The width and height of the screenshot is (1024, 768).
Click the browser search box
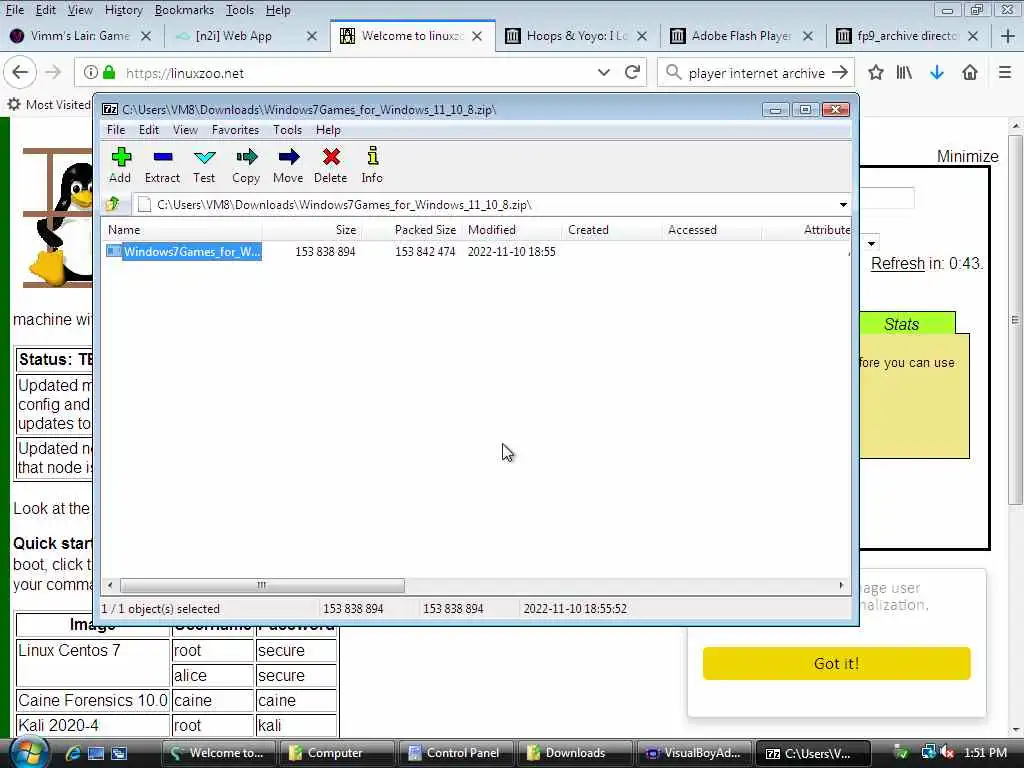click(758, 73)
